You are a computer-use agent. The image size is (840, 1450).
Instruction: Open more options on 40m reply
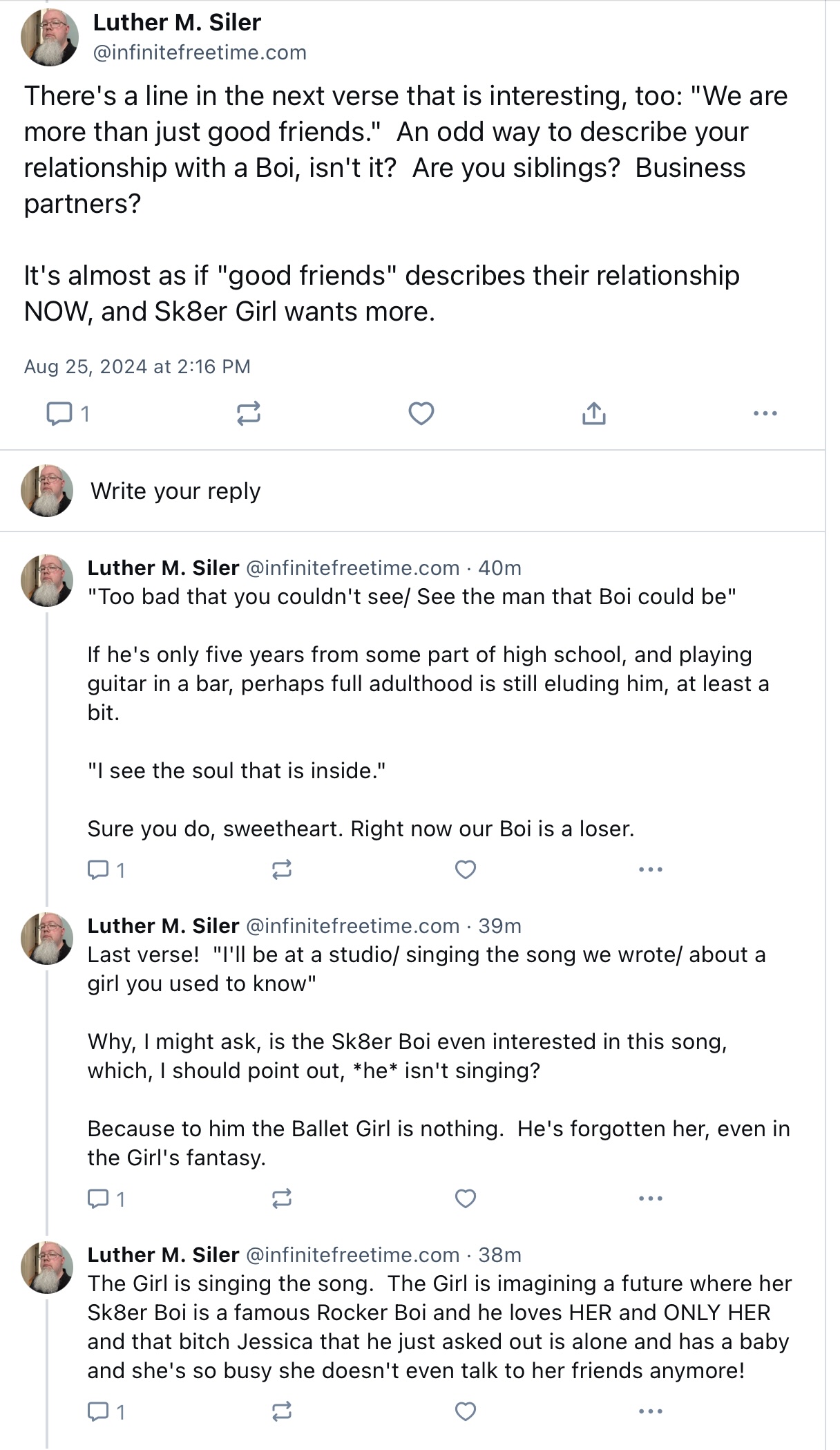click(651, 869)
